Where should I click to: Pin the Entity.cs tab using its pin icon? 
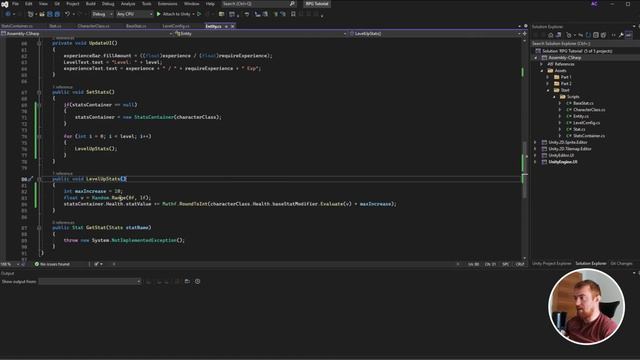pos(226,26)
